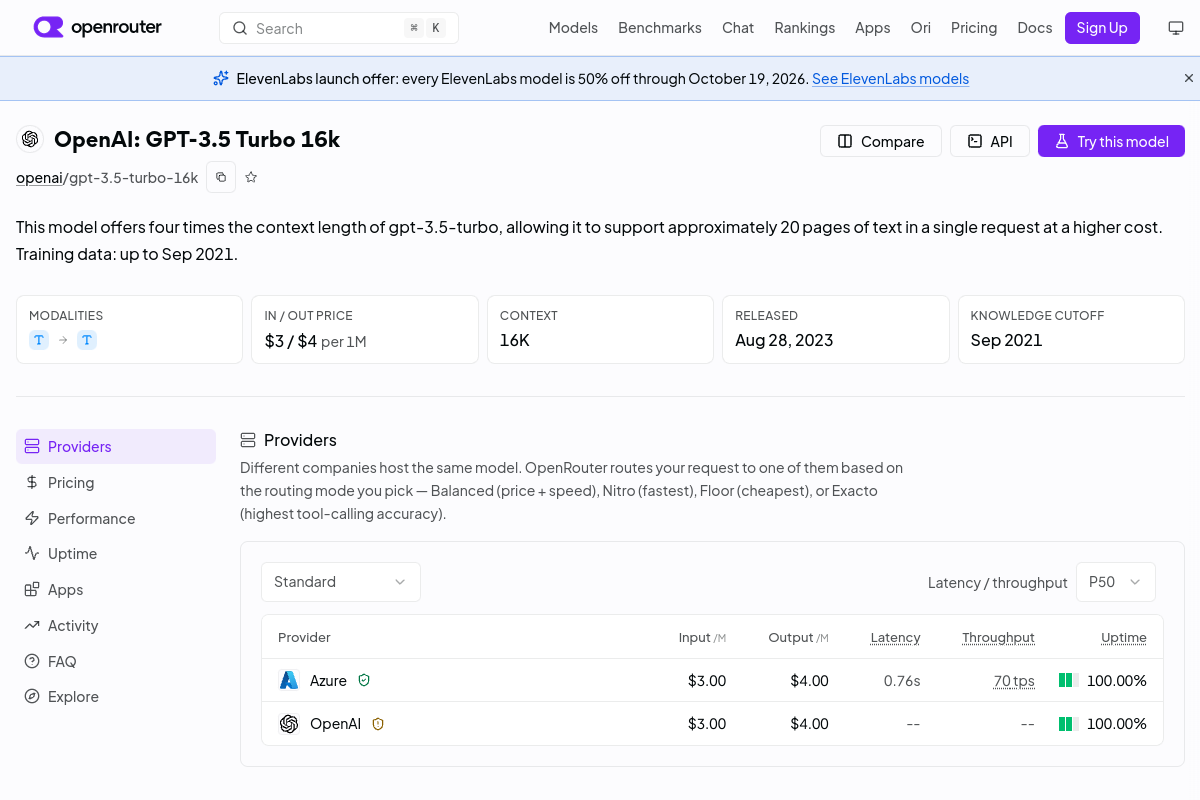Click the text output modality icon
Screen dimensions: 1200x800
[87, 340]
